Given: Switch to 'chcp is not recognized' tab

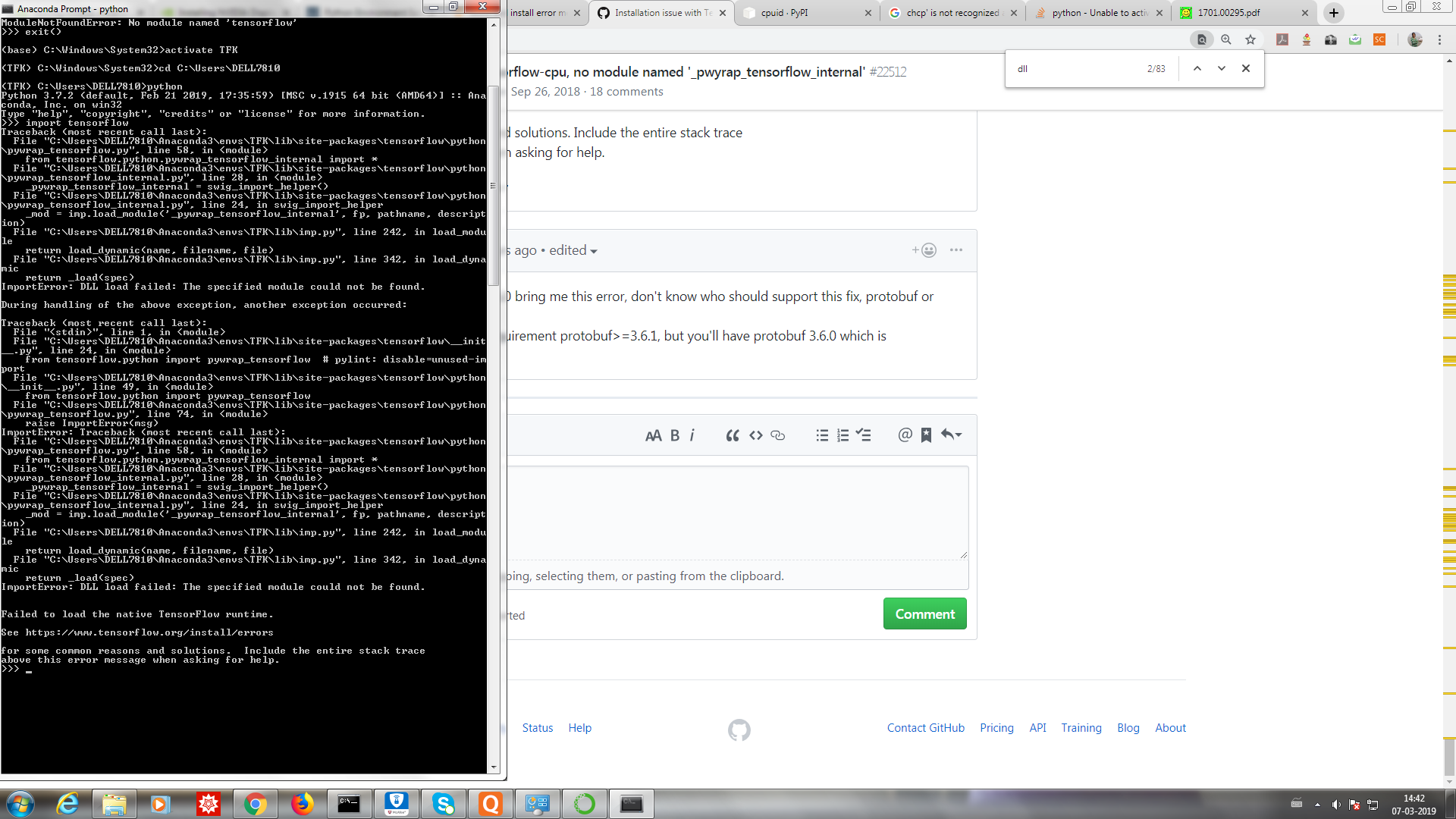Looking at the screenshot, I should point(952,13).
